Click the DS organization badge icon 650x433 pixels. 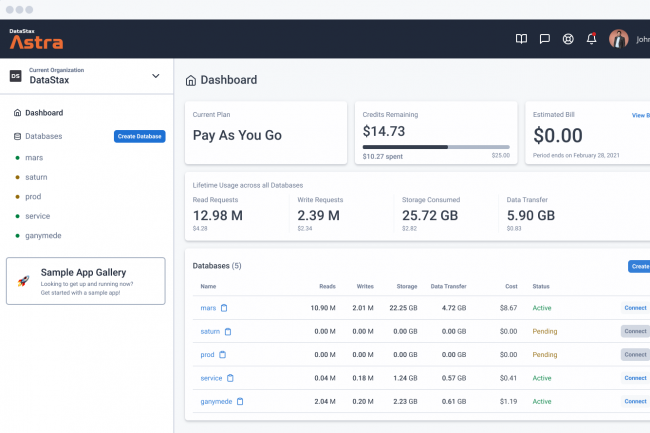16,76
